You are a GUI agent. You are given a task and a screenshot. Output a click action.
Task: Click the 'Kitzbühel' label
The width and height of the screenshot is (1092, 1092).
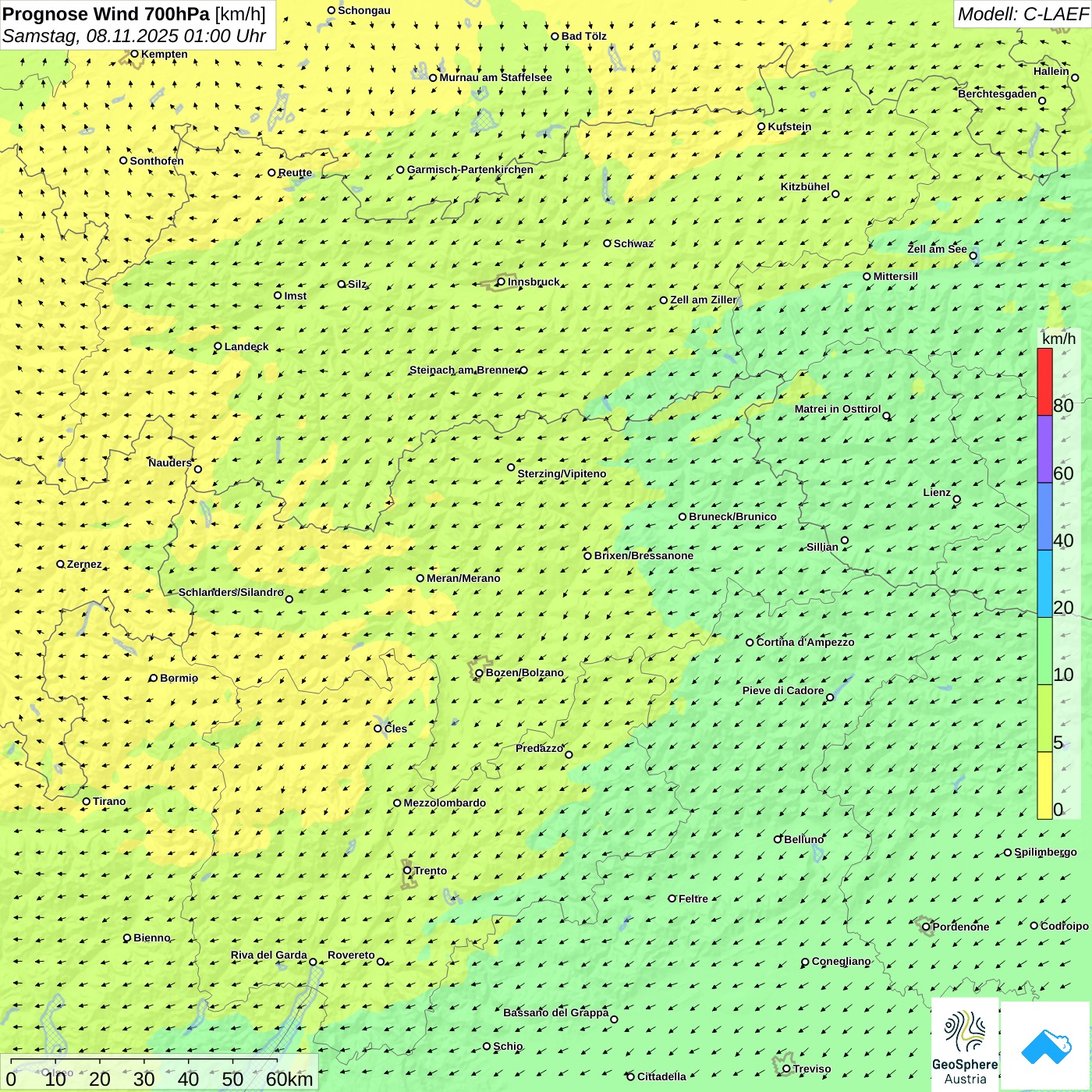(x=805, y=186)
